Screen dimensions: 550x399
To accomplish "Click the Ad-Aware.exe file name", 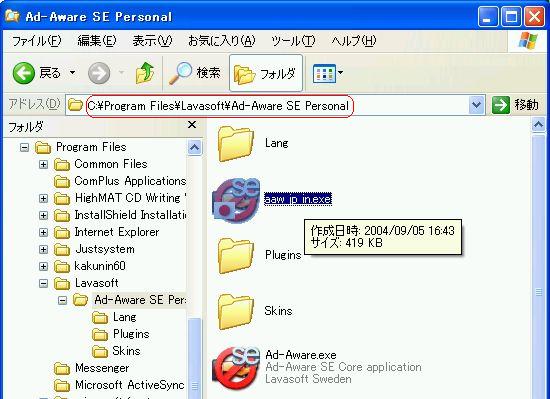I will coord(301,355).
